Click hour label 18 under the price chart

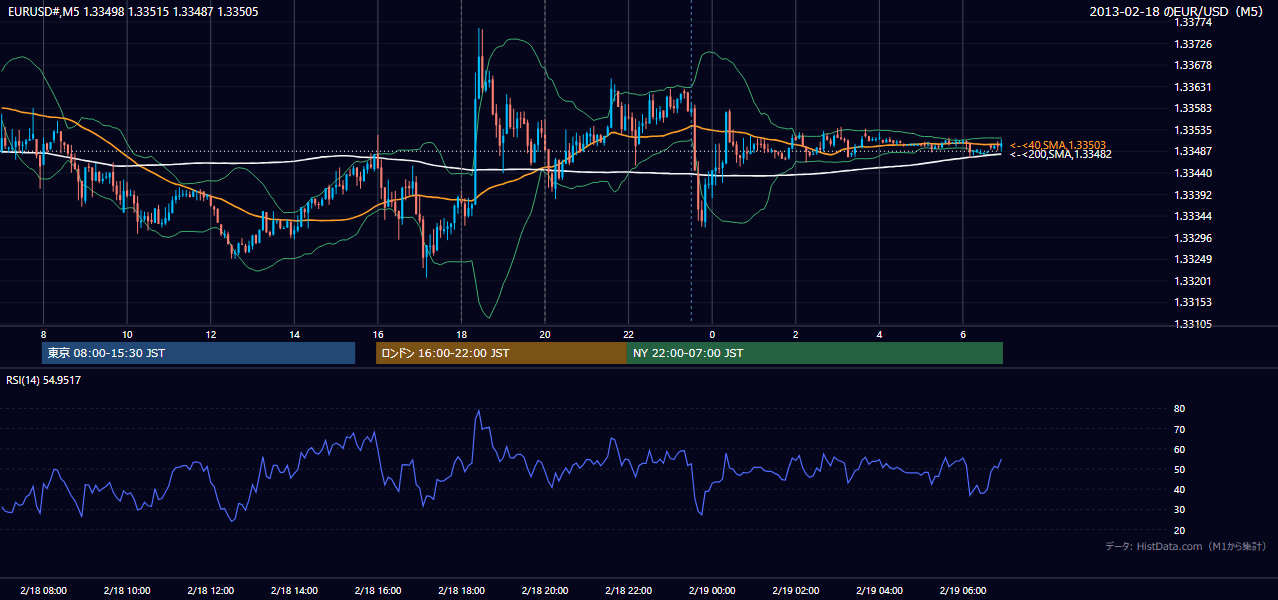point(461,334)
